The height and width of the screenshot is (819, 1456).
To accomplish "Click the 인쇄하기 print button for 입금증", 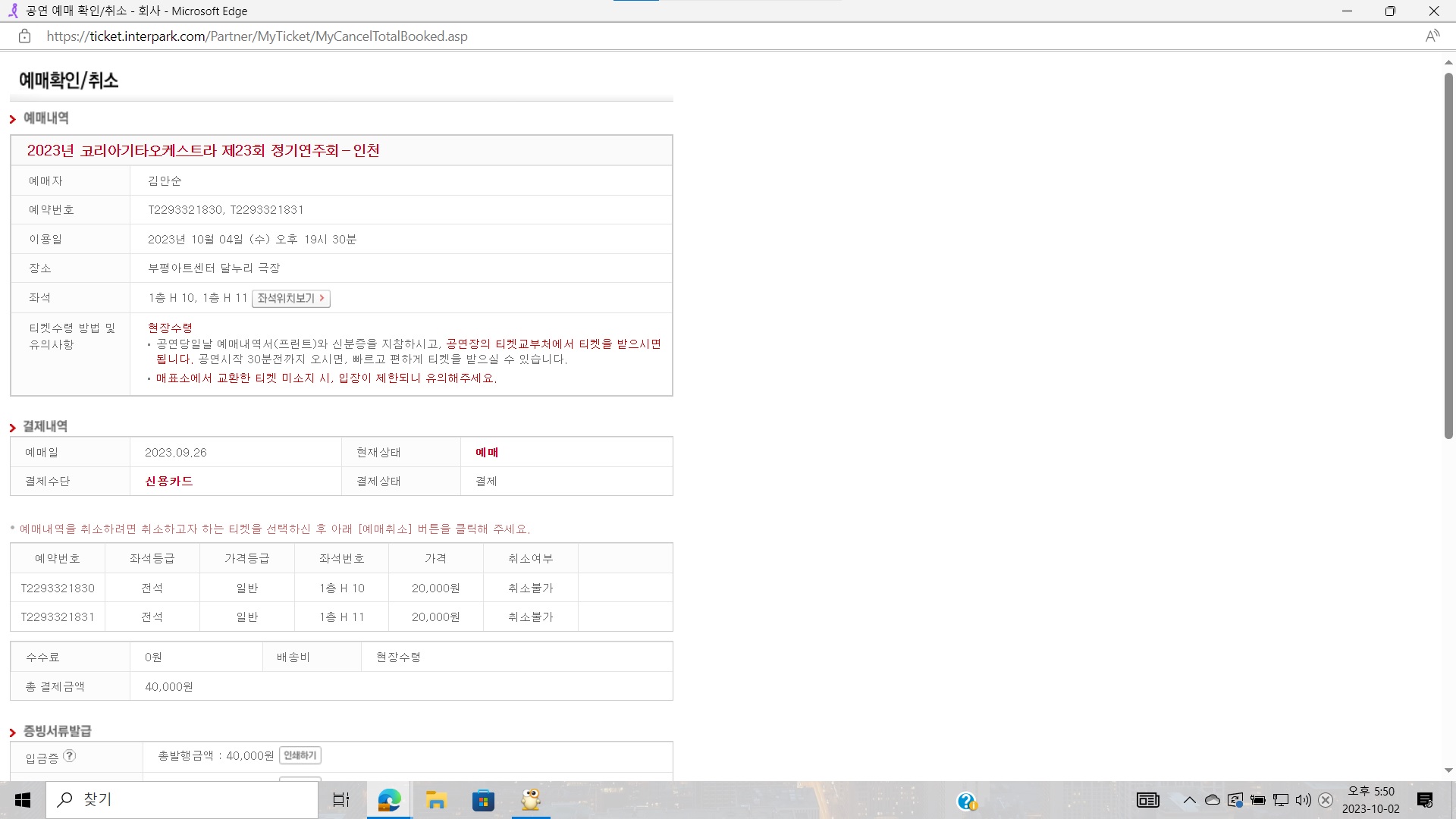I will tap(300, 755).
